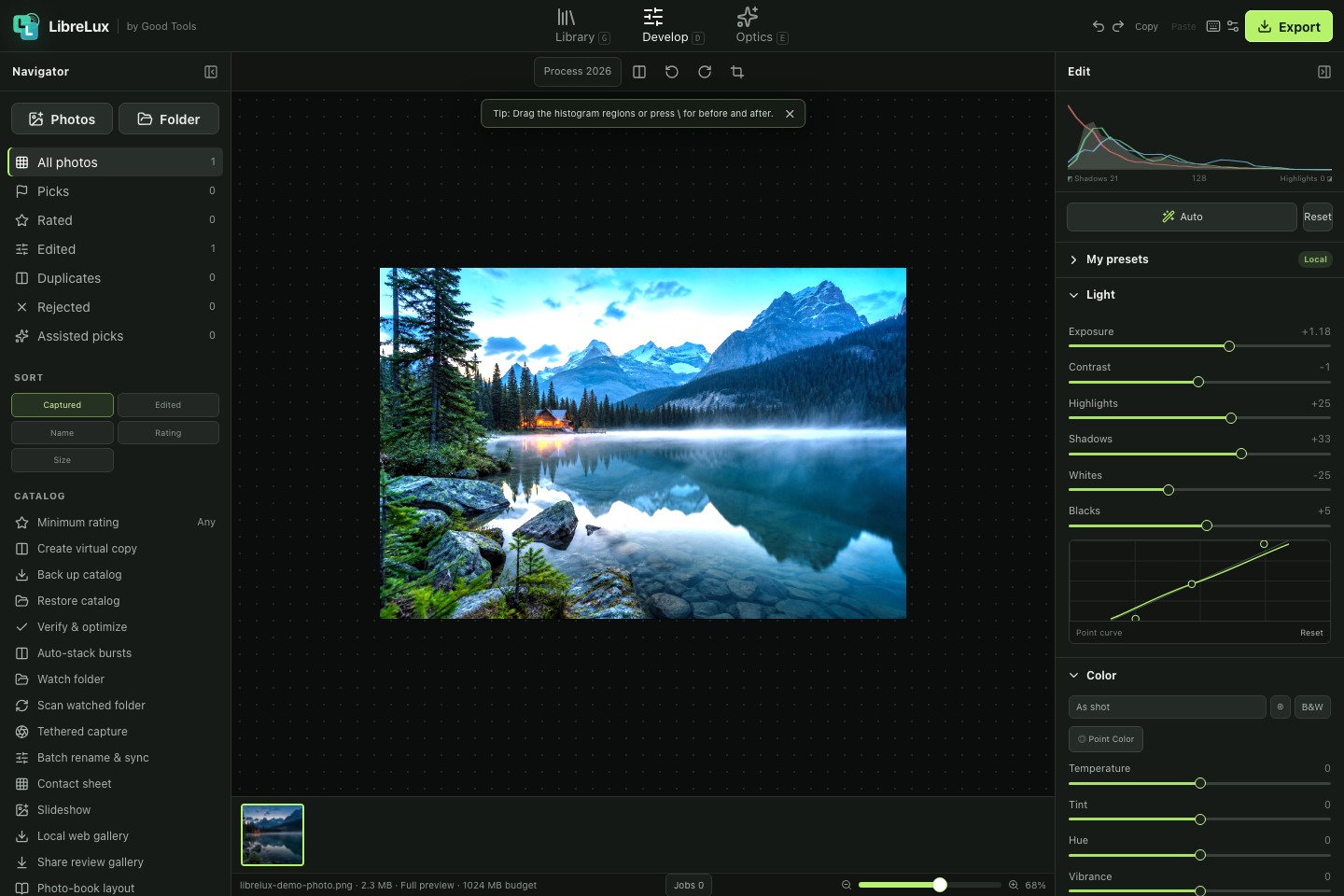Toggle before/after compare view icon
The height and width of the screenshot is (896, 1344).
click(639, 72)
